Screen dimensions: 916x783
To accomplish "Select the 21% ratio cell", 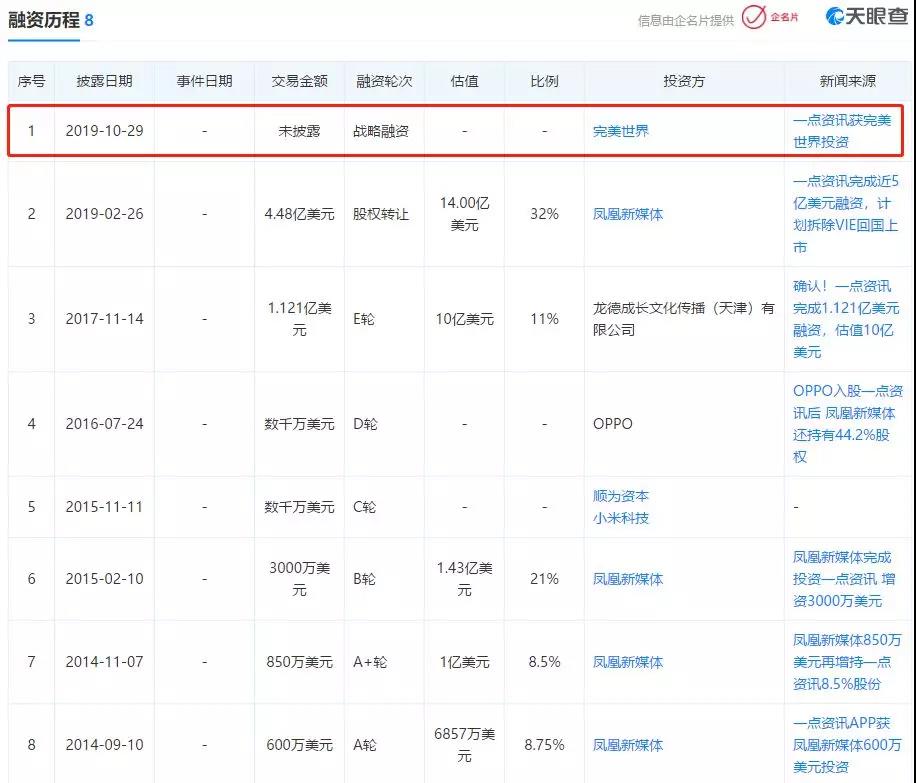I will coord(544,578).
